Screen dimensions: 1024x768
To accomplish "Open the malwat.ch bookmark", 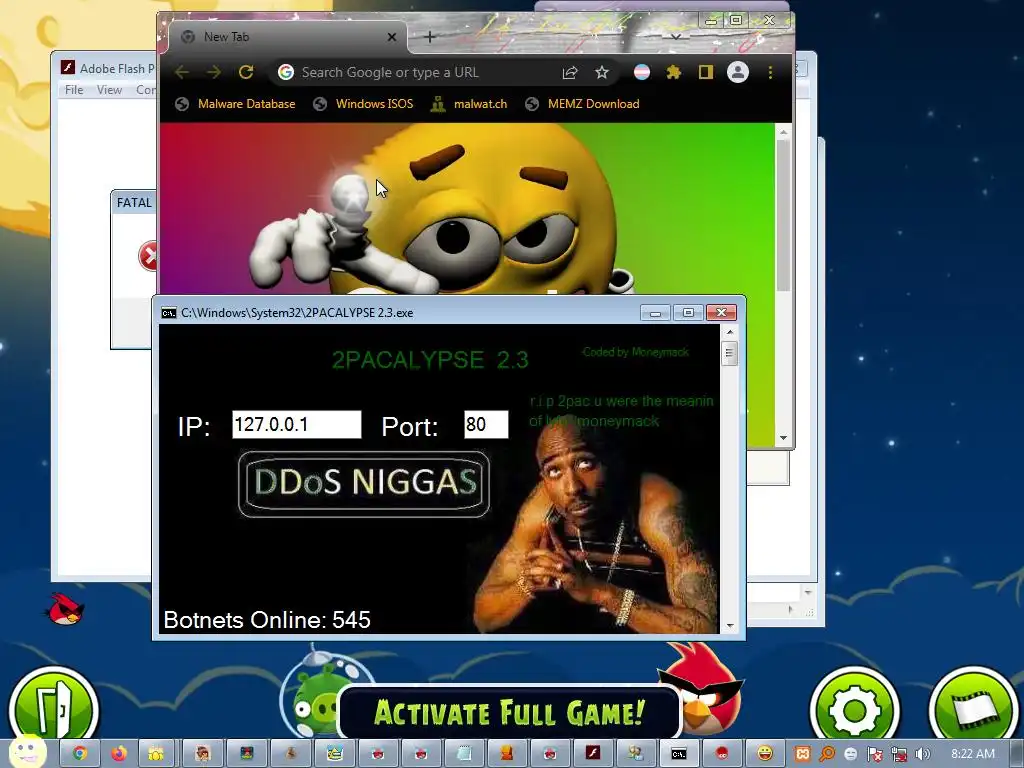I will point(469,104).
